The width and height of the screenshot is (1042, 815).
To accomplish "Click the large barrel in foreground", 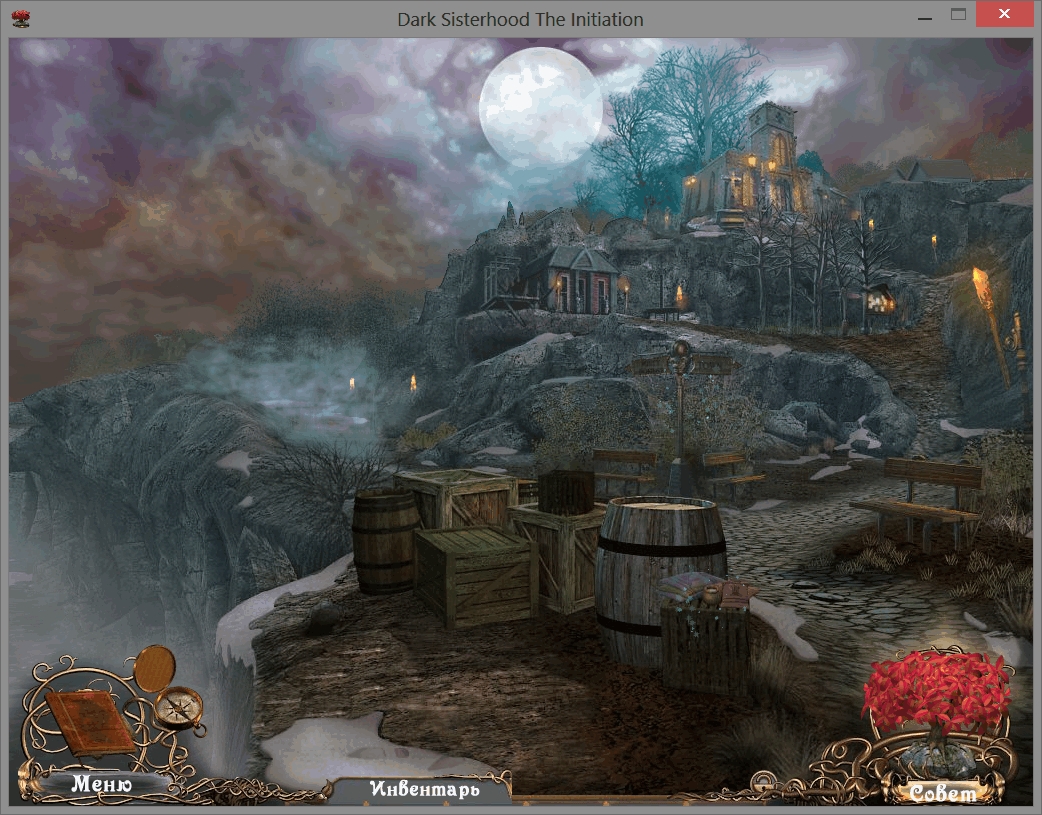I will tap(658, 577).
